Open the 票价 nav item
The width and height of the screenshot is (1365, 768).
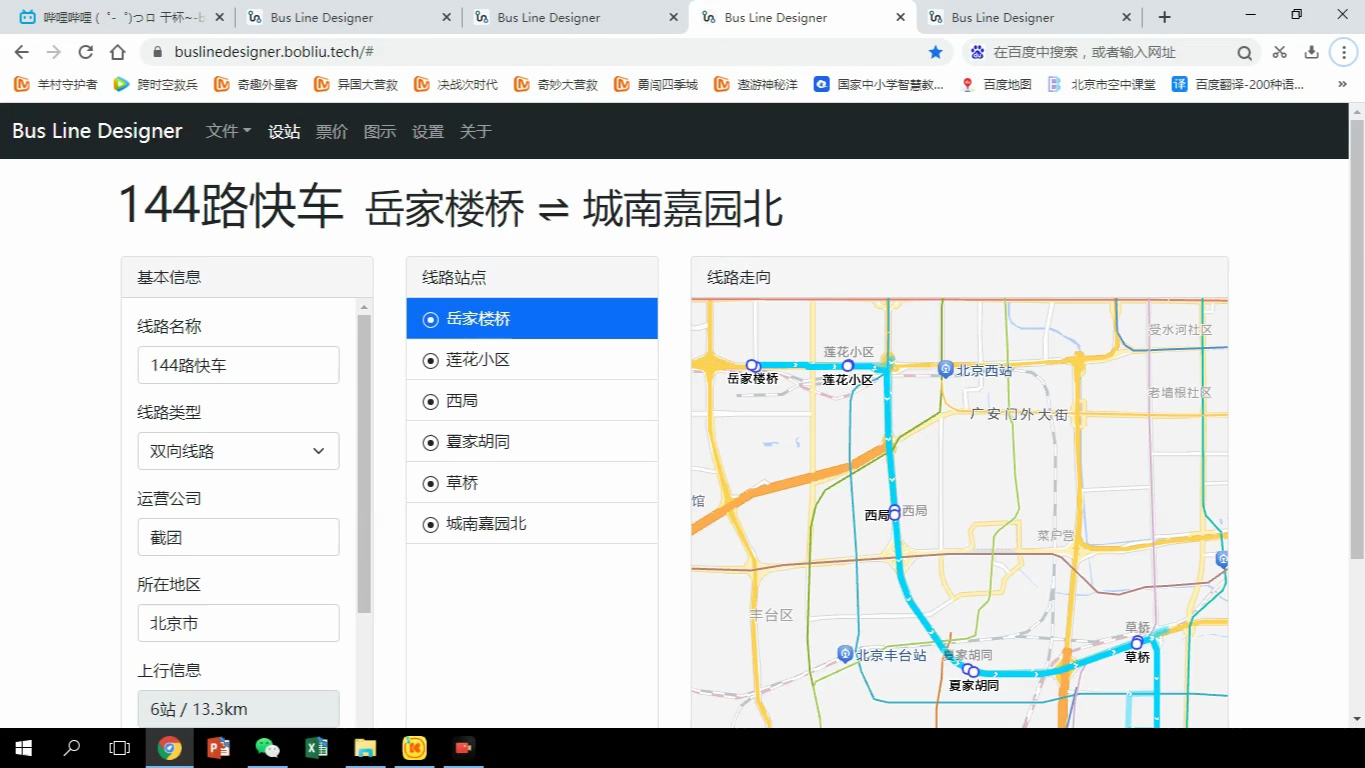[x=332, y=131]
